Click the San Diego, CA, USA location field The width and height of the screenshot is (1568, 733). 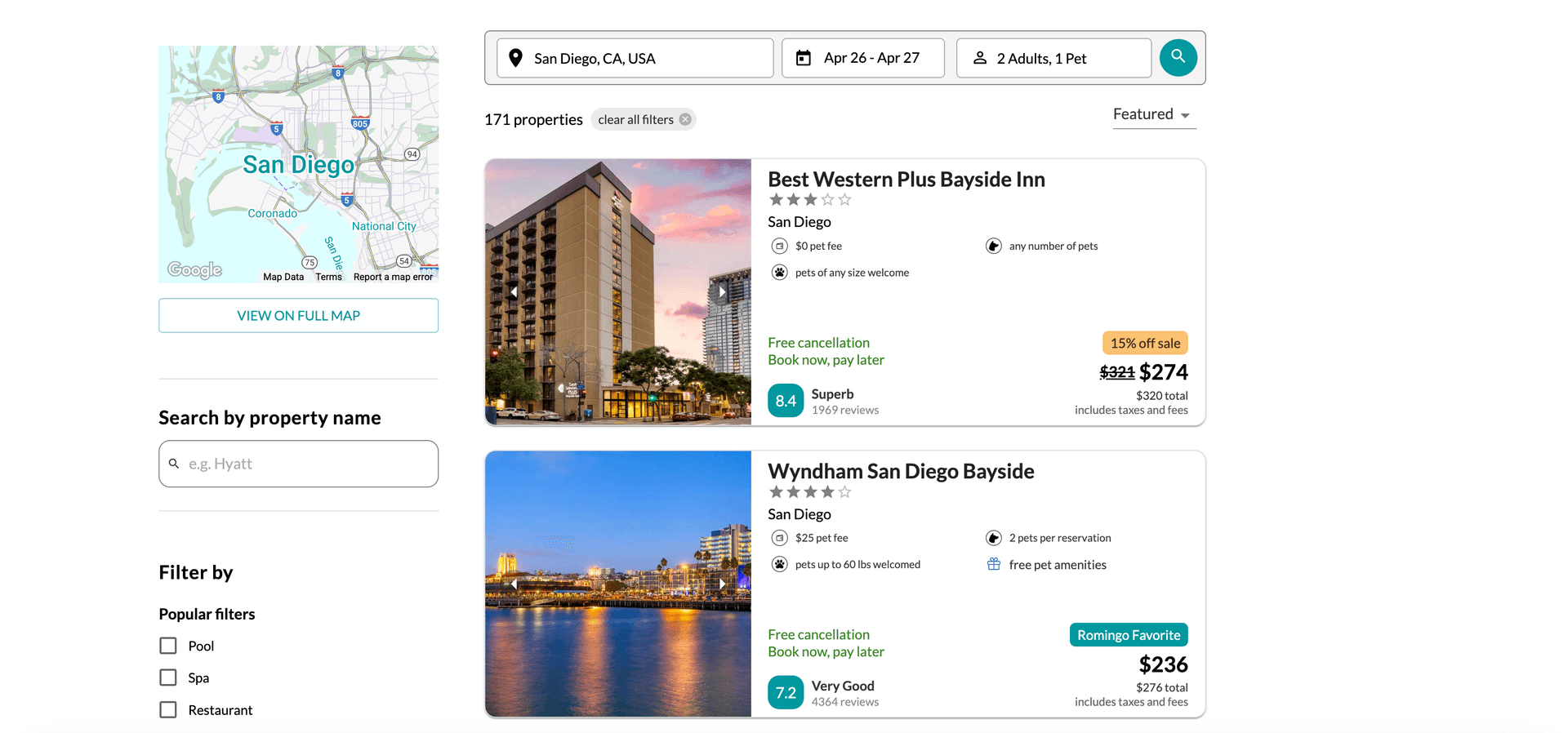pyautogui.click(x=635, y=58)
